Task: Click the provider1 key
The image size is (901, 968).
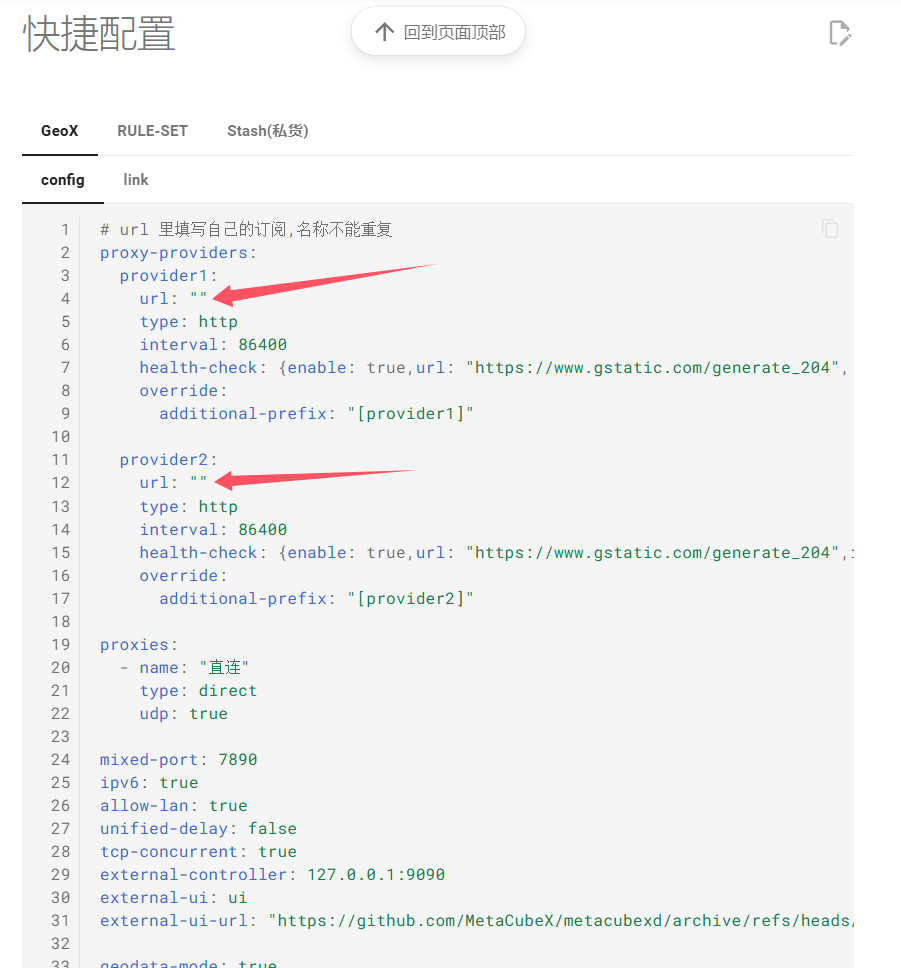Action: pyautogui.click(x=168, y=275)
